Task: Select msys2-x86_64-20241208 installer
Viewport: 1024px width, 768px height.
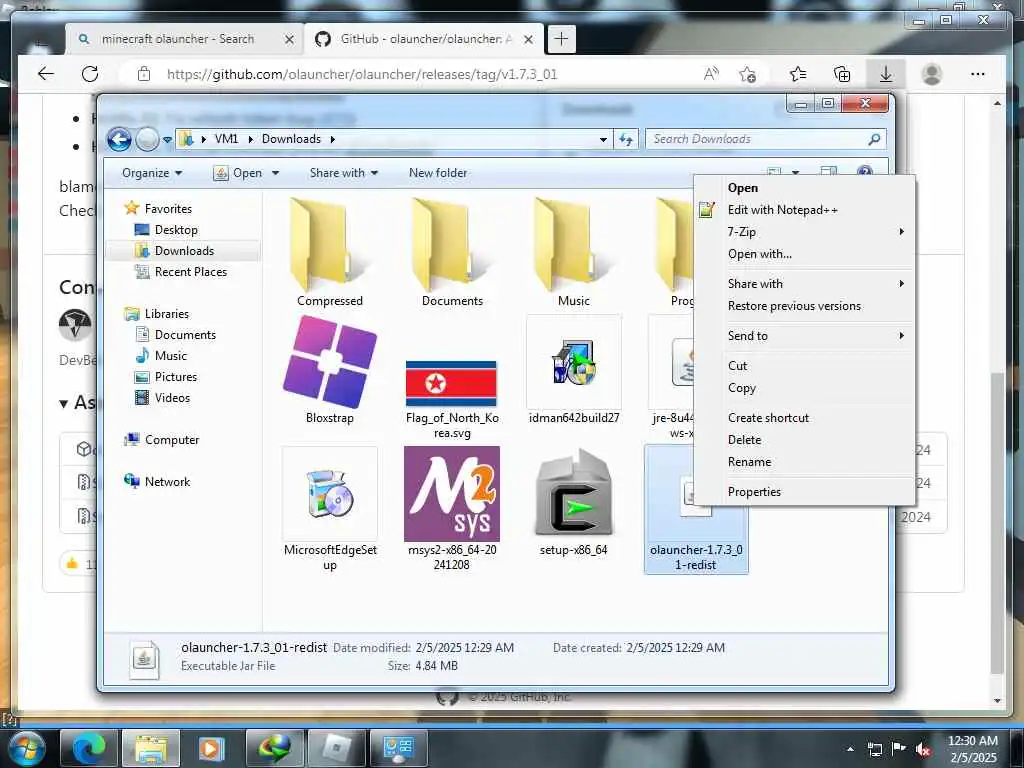Action: pyautogui.click(x=452, y=494)
